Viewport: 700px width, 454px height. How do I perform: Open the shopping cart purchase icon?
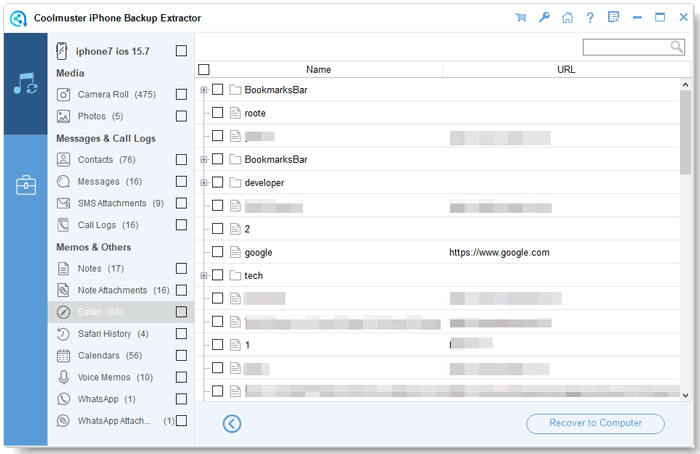coord(521,18)
